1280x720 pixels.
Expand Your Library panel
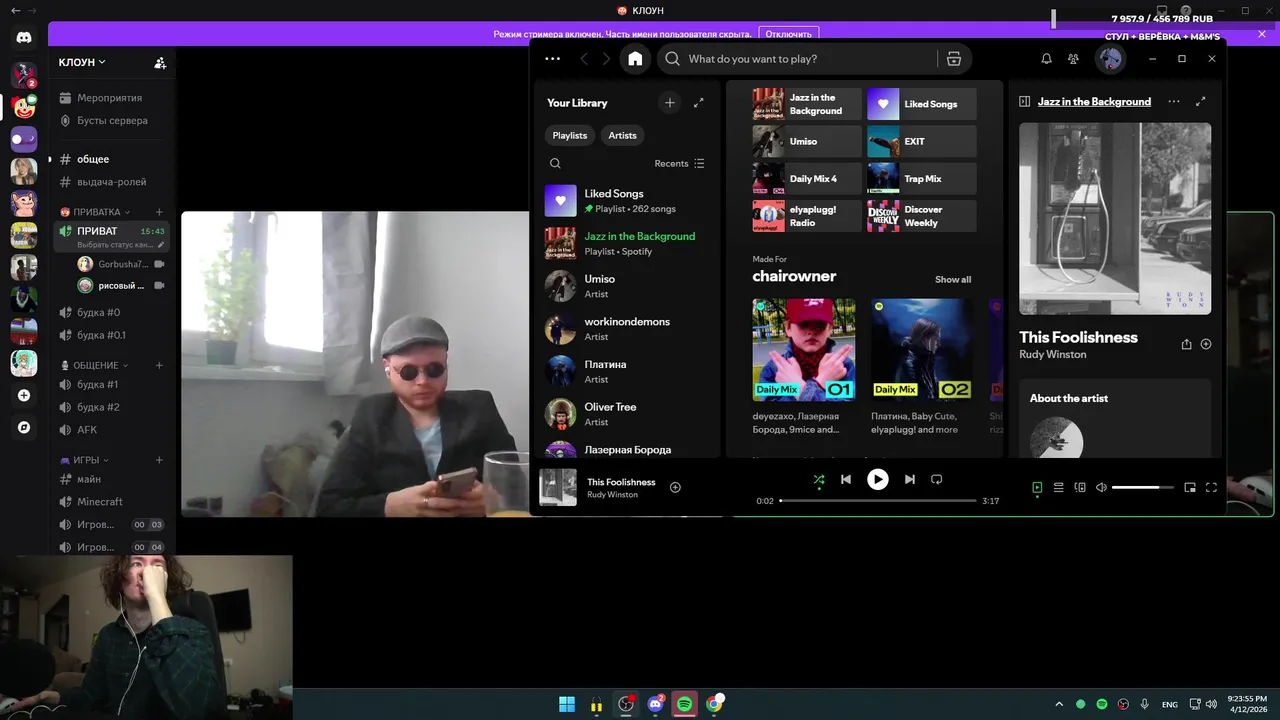coord(699,103)
